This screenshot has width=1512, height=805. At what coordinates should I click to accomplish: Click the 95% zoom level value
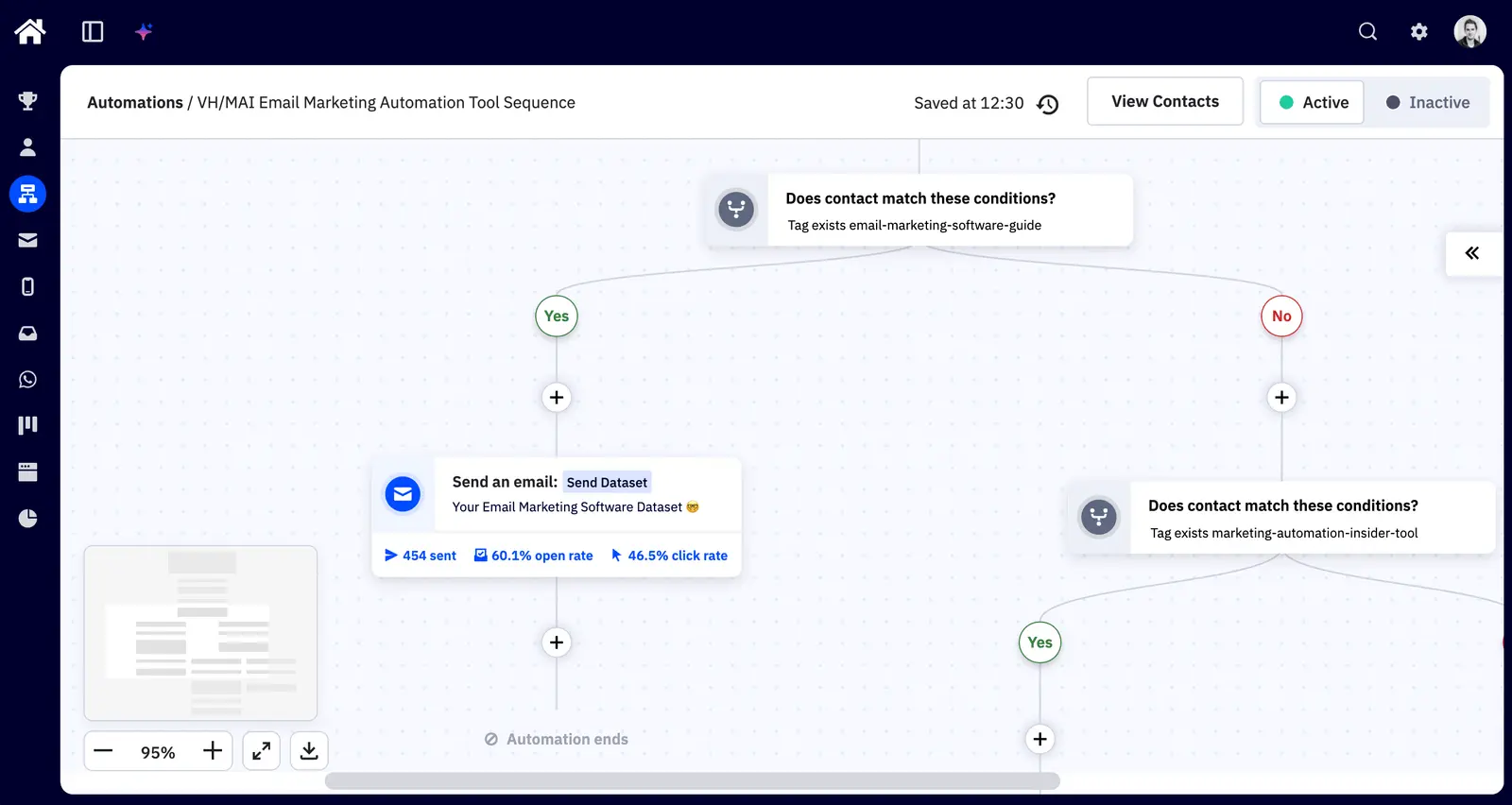pos(158,752)
